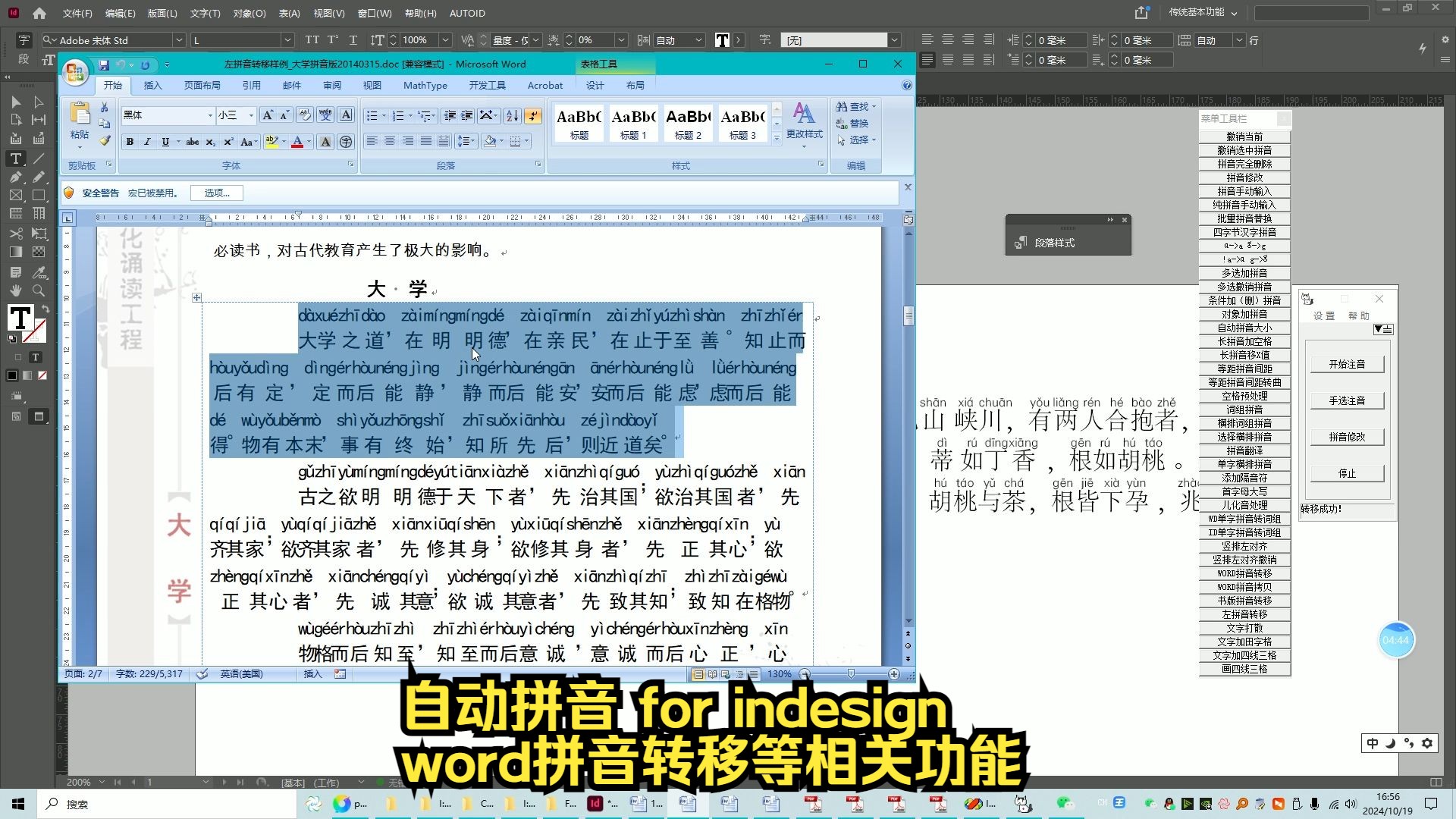Click Word Grow Font icon
This screenshot has height=819, width=1456.
click(x=267, y=115)
